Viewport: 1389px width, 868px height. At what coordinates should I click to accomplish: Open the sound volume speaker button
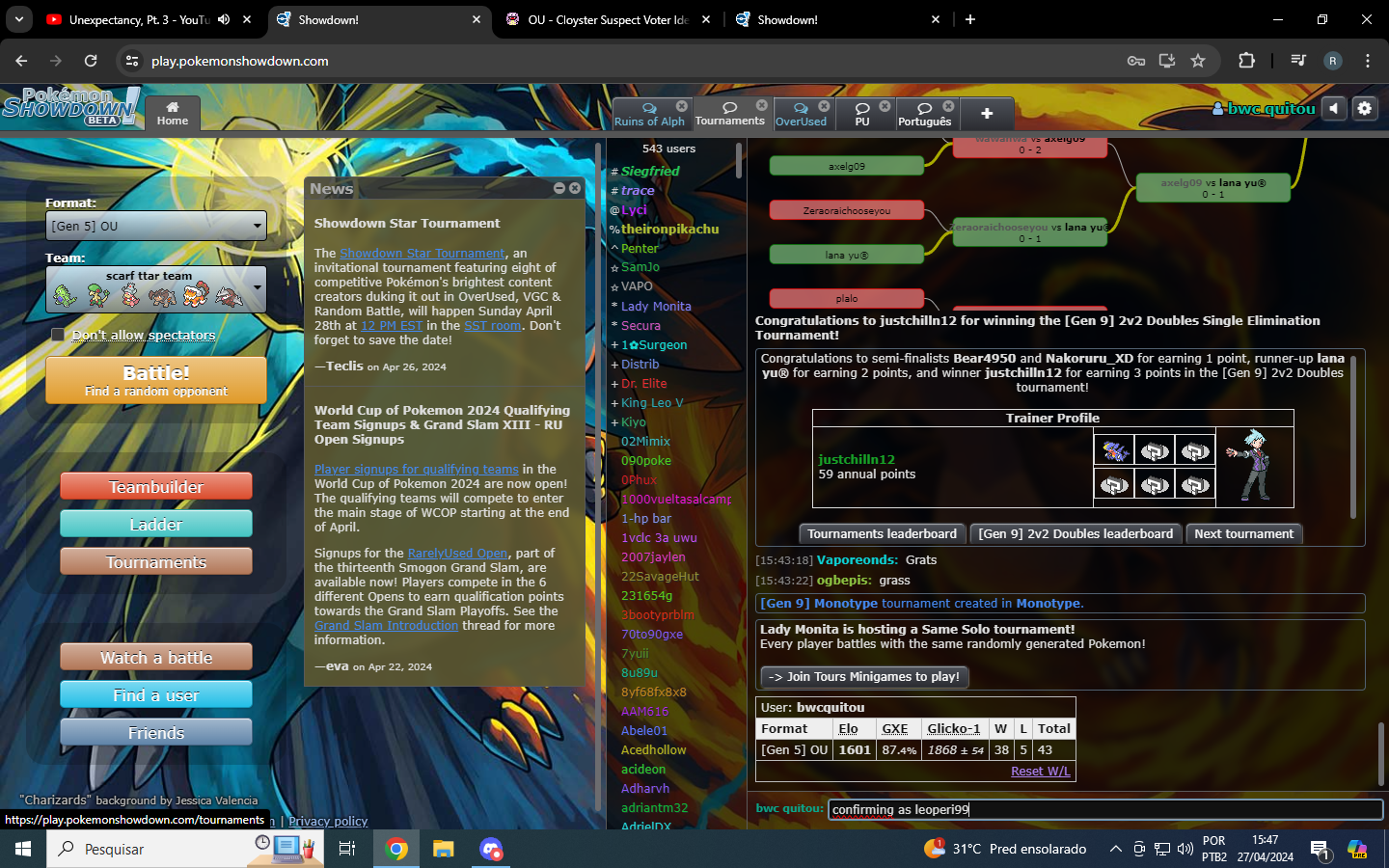pos(1333,109)
